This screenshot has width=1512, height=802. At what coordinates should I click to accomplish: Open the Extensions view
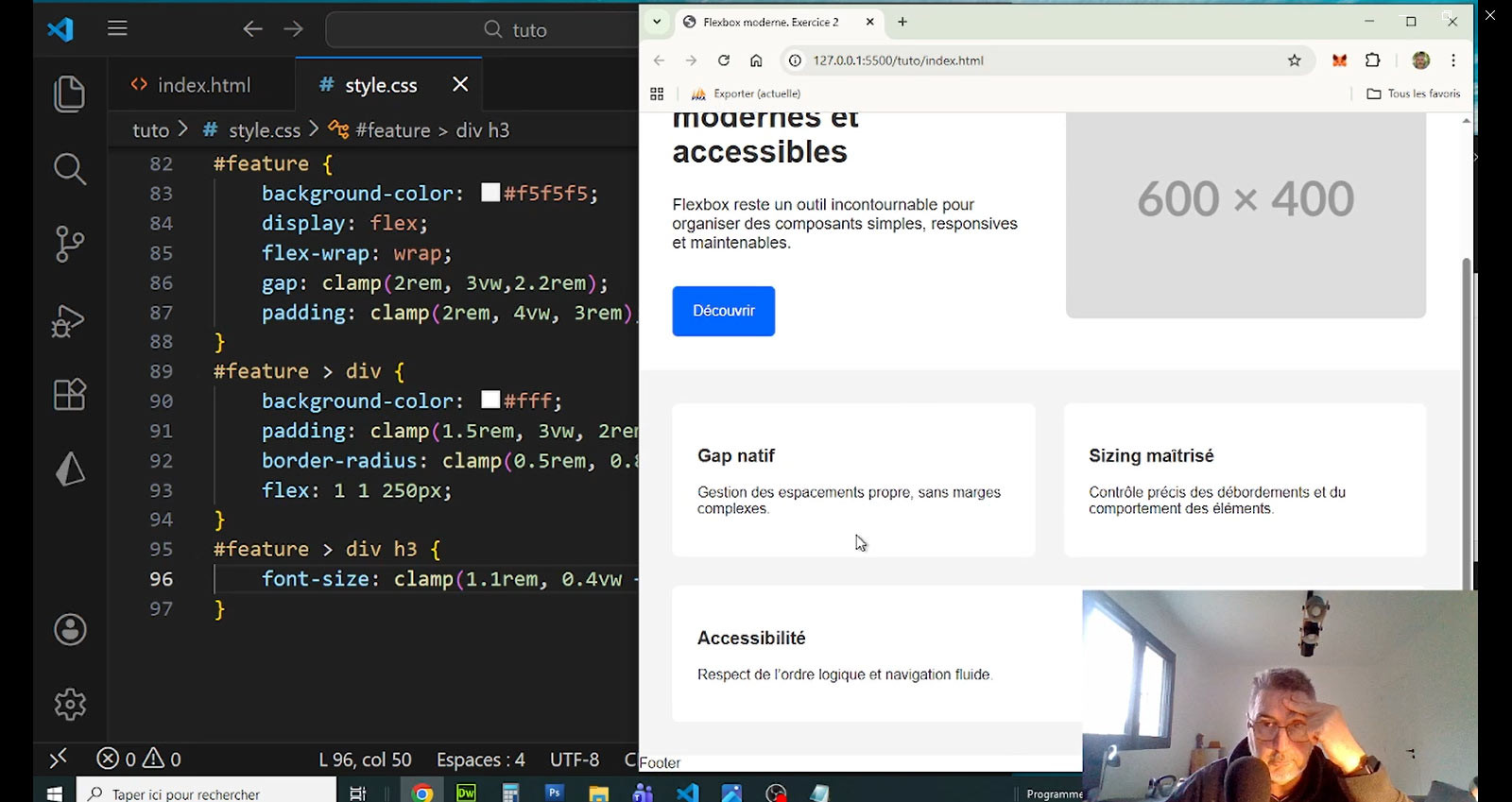point(69,394)
